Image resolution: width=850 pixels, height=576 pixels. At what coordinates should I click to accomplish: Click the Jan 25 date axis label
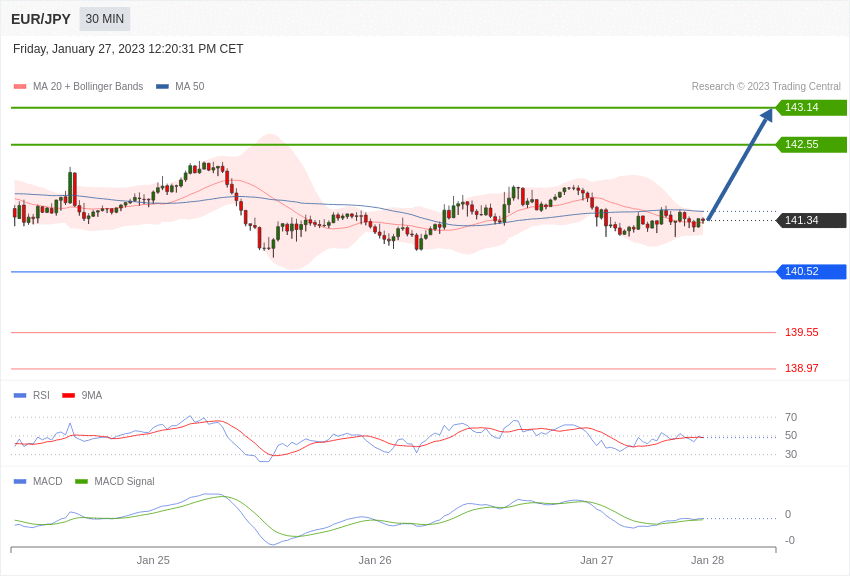tap(153, 560)
